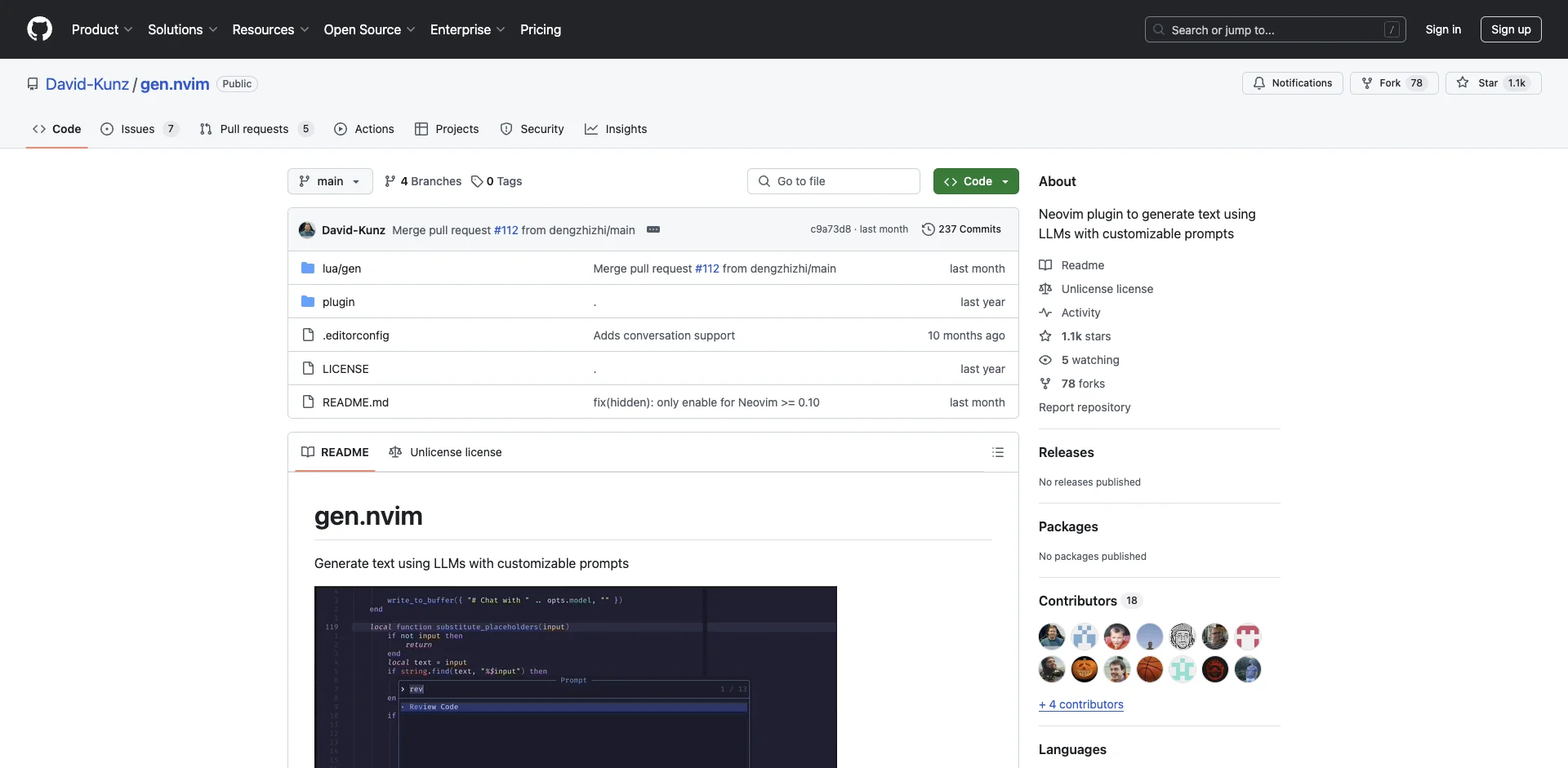Select the Unlicense license tab

[445, 452]
